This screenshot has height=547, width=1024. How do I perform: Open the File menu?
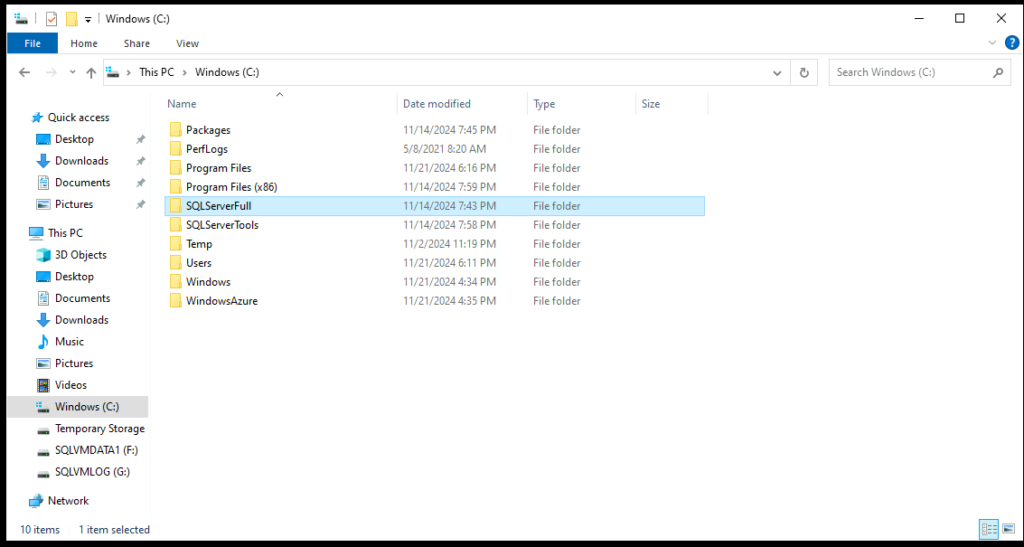tap(32, 43)
